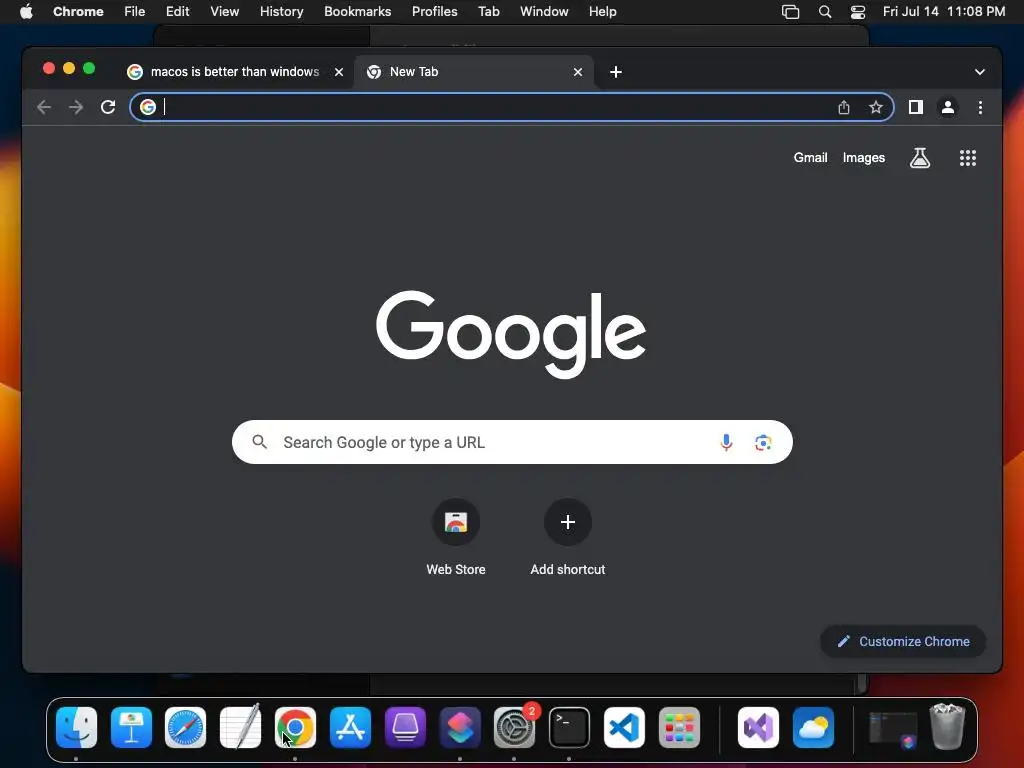Open the Google apps grid
Screen dimensions: 1024x768
click(967, 157)
